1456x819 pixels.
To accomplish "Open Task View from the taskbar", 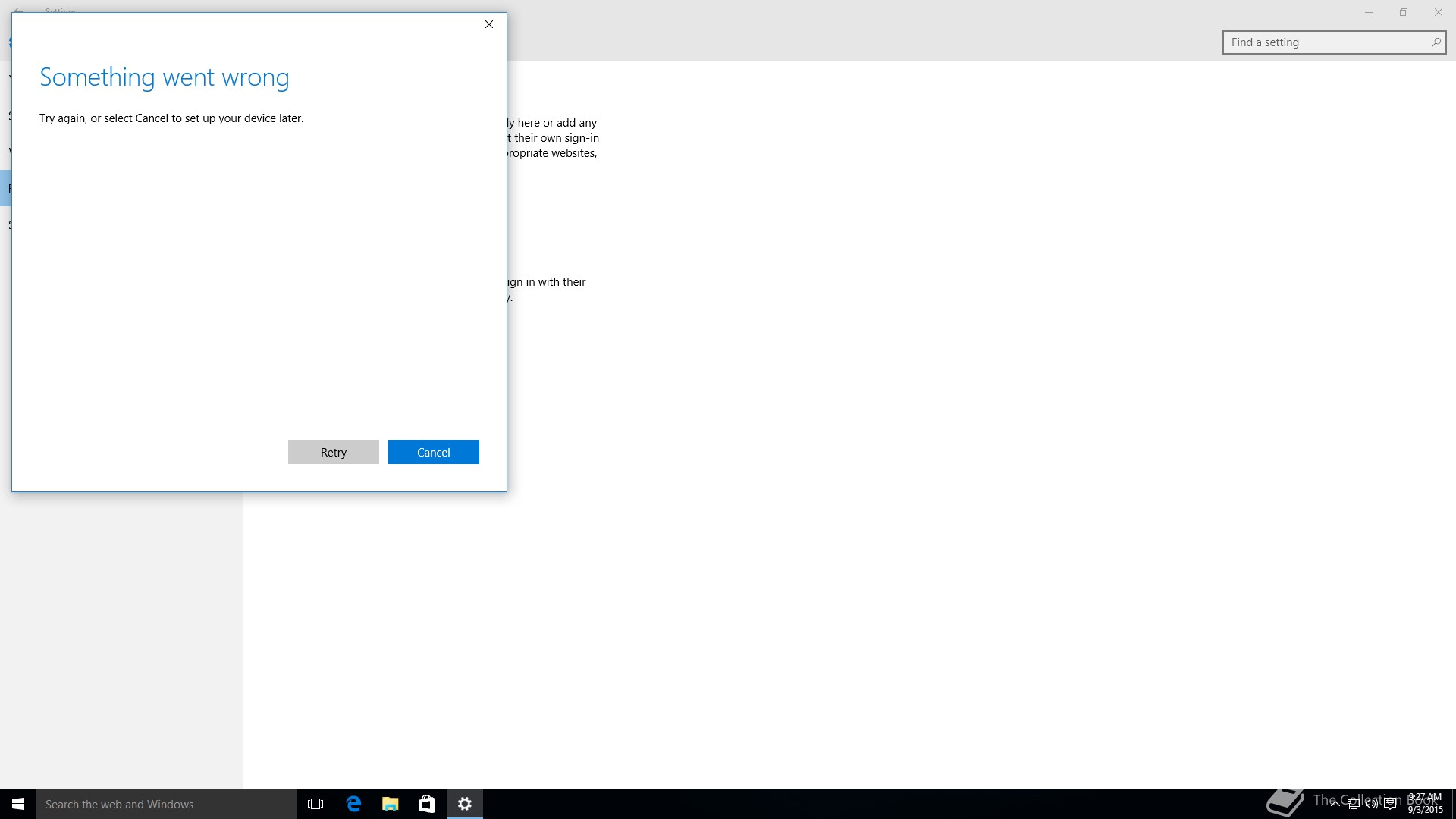I will (315, 804).
